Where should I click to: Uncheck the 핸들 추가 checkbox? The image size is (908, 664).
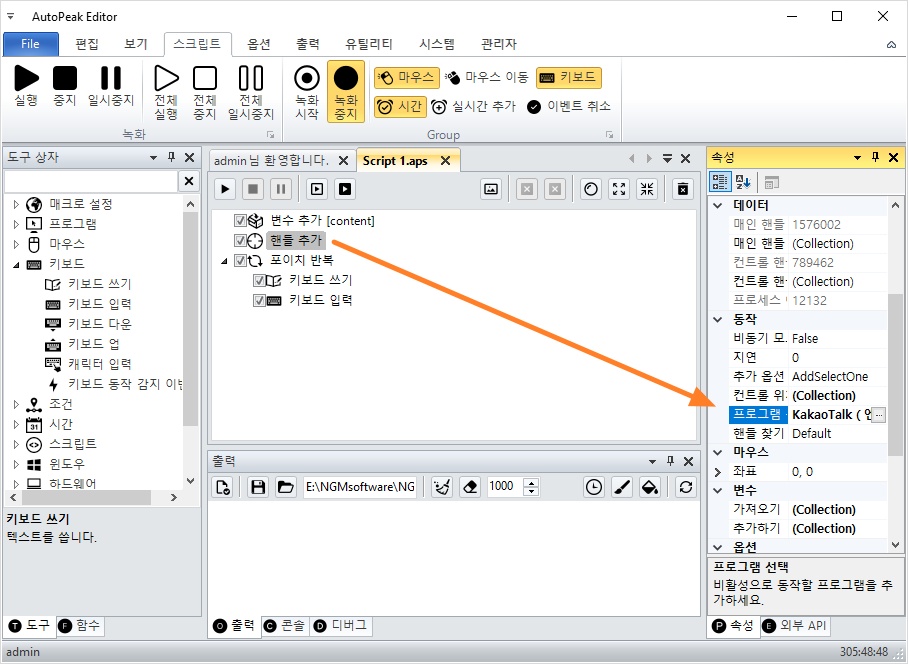(x=240, y=240)
